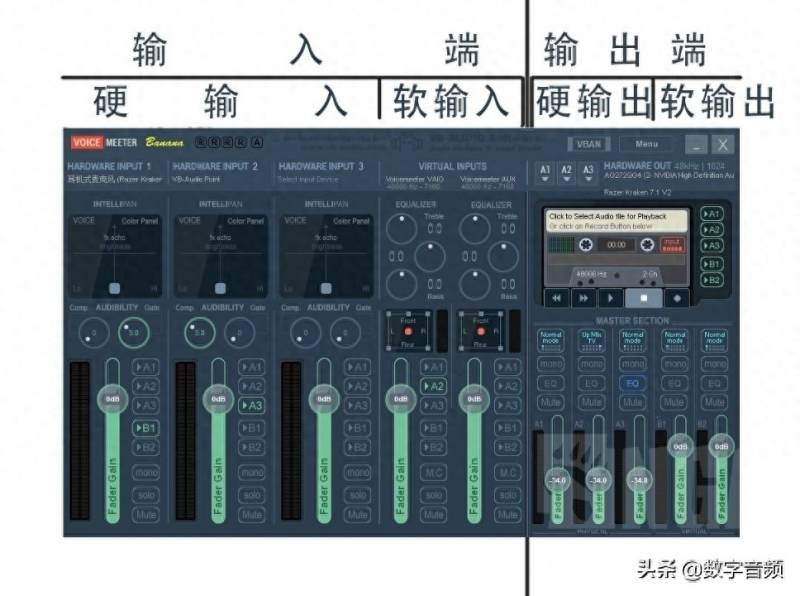Fast-forward the cassette recorder
Viewport: 800px width, 596px height.
[583, 298]
